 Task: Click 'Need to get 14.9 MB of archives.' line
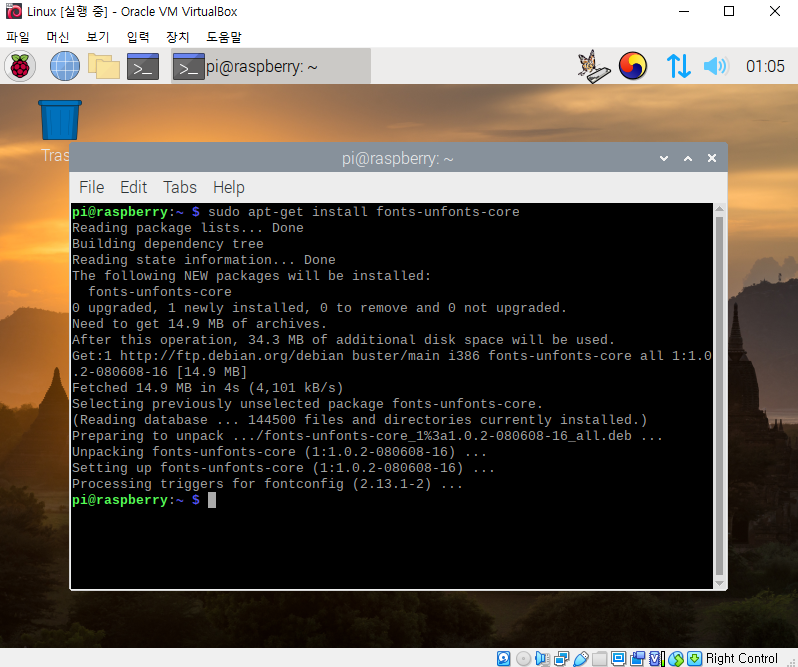(x=199, y=324)
